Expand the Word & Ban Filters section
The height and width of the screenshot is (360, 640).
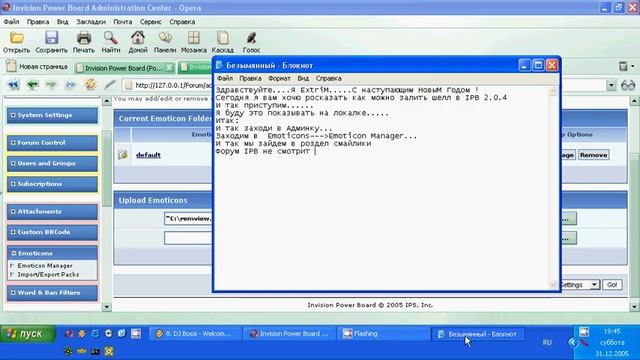pyautogui.click(x=52, y=293)
